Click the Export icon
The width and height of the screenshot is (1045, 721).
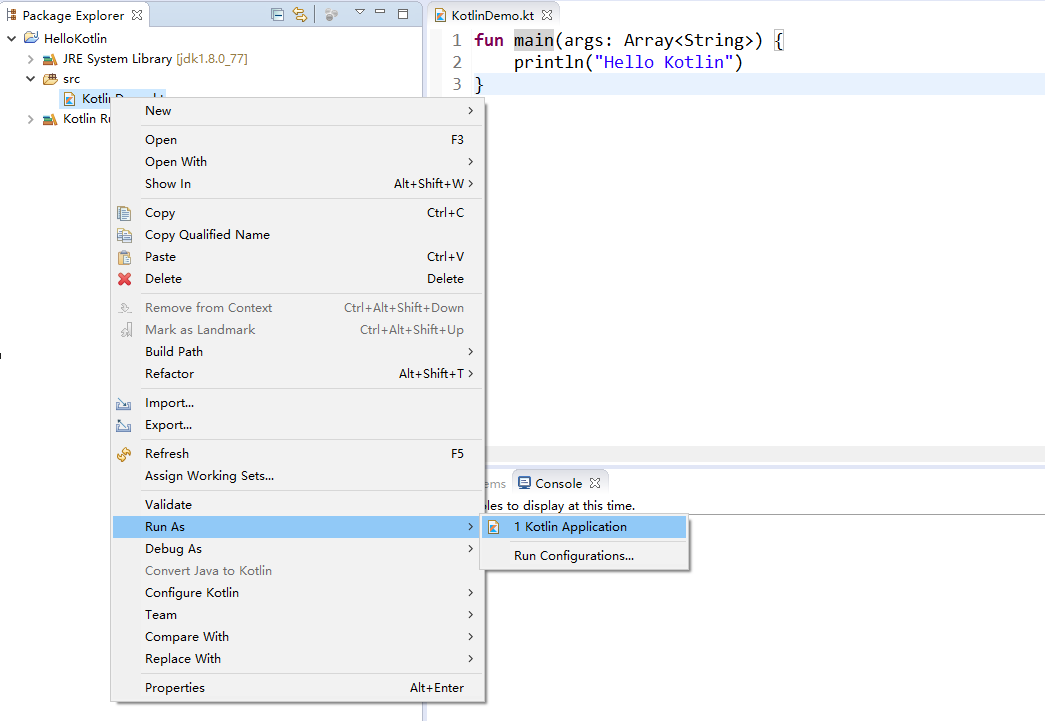pyautogui.click(x=123, y=425)
